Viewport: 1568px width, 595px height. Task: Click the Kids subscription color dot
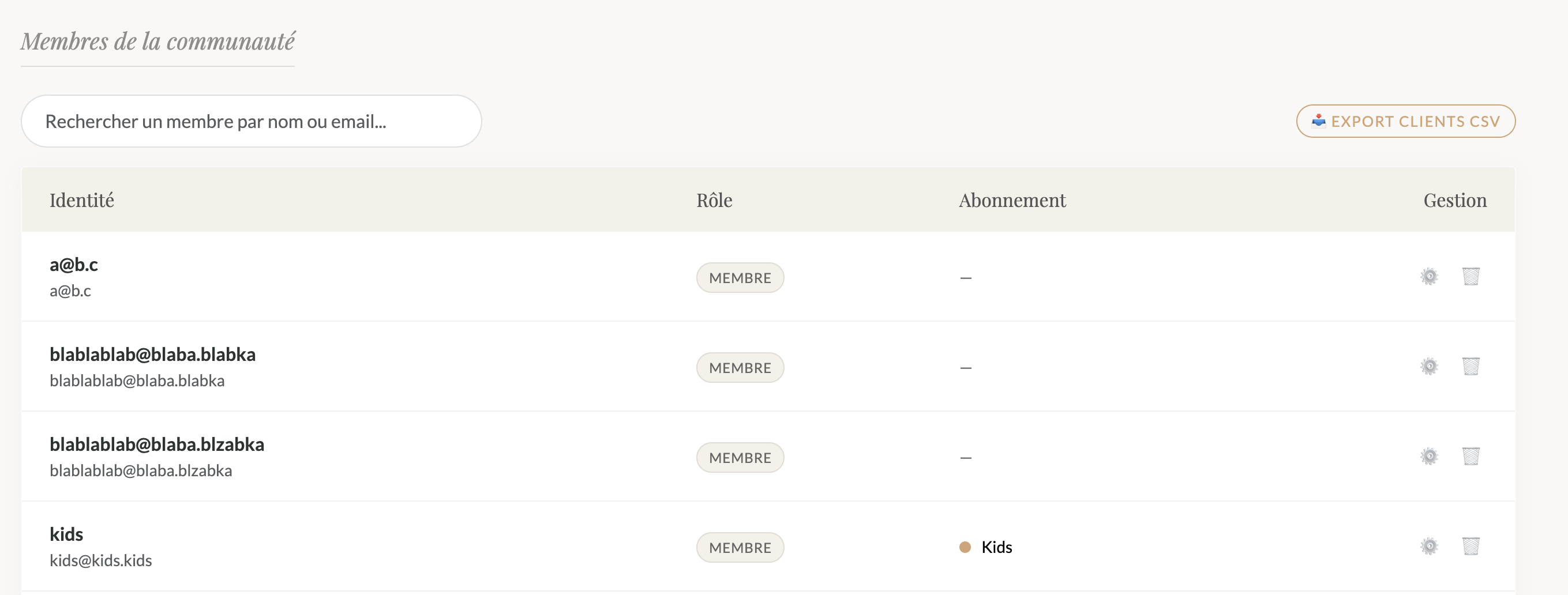(965, 548)
